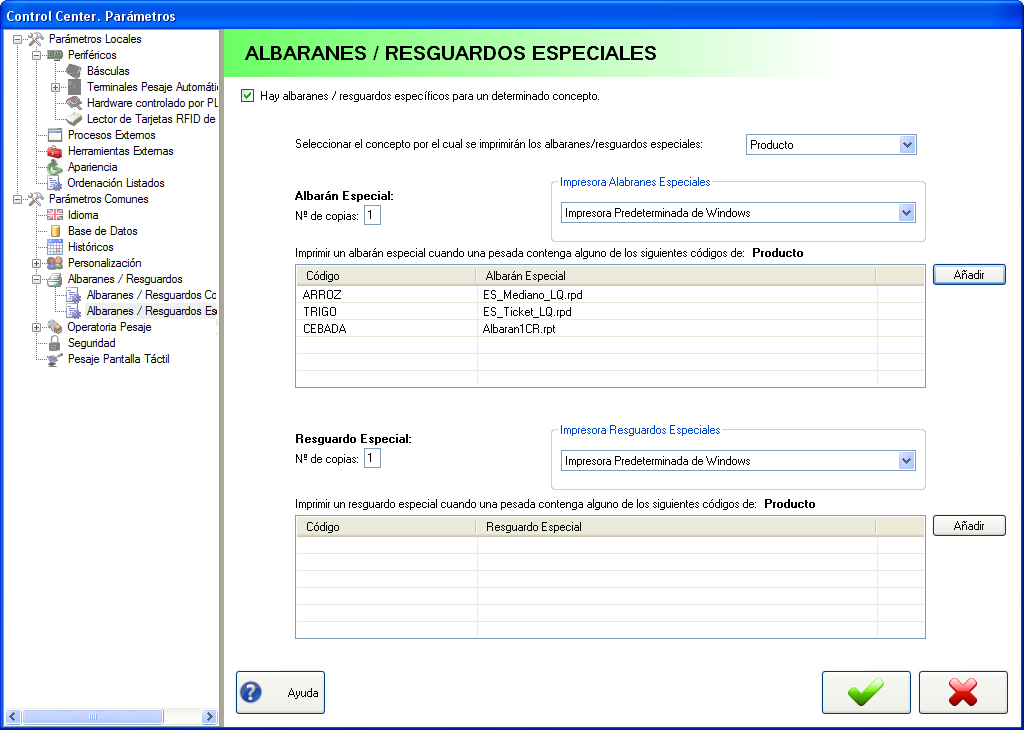Click the Personalización users icon

point(55,263)
